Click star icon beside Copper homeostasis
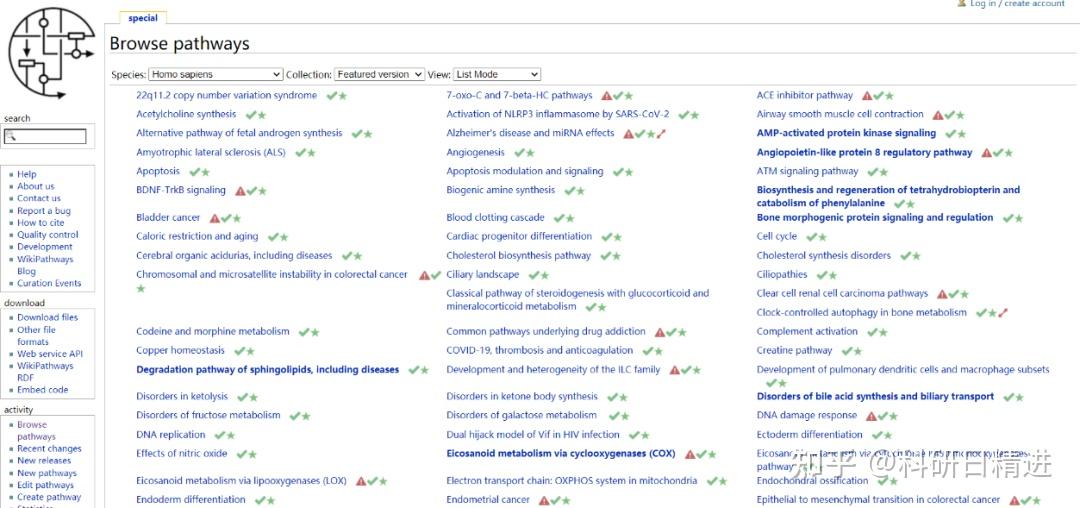 [250, 351]
